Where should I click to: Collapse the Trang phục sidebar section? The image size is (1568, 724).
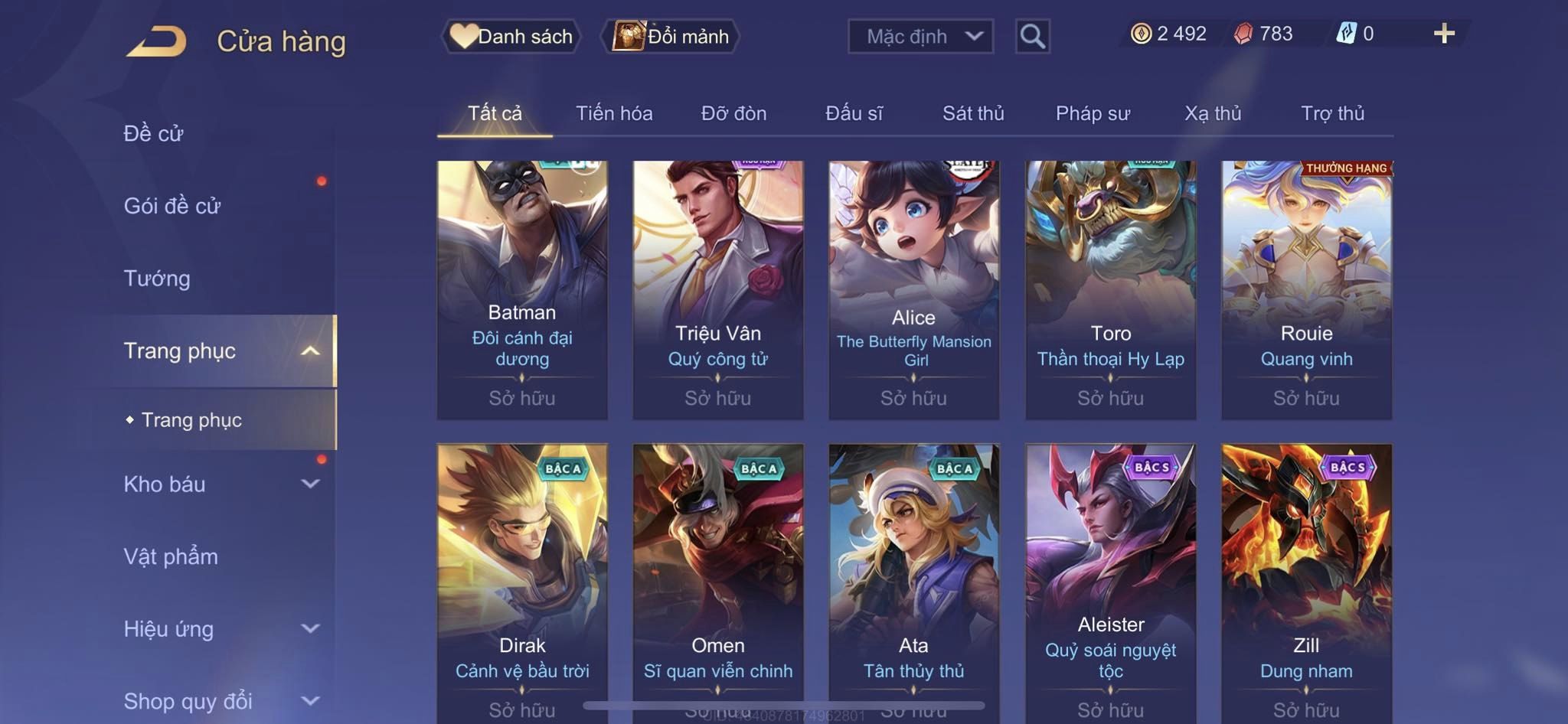(309, 351)
